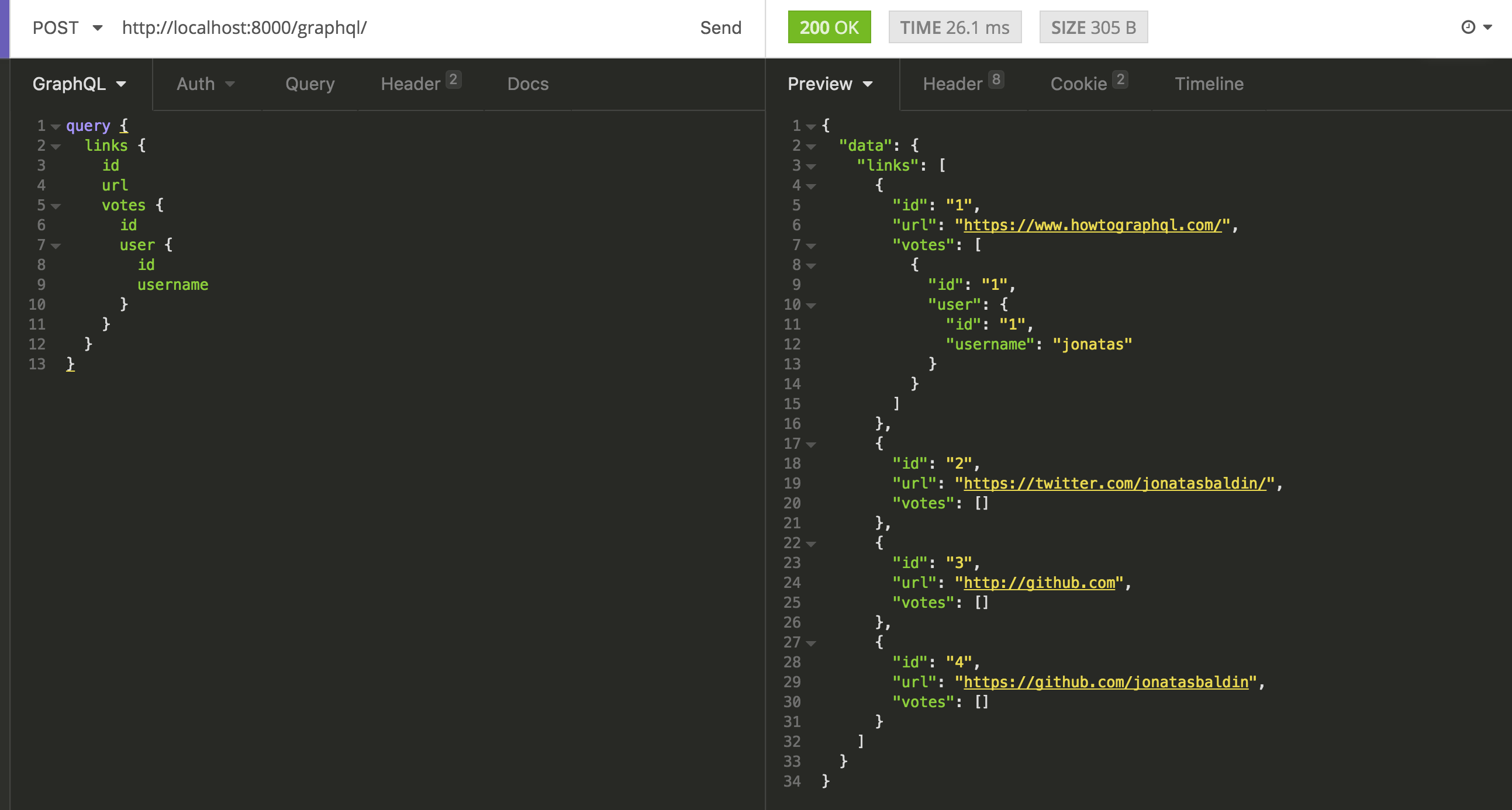The image size is (1512, 810).
Task: Collapse the "user" object in response
Action: 810,306
